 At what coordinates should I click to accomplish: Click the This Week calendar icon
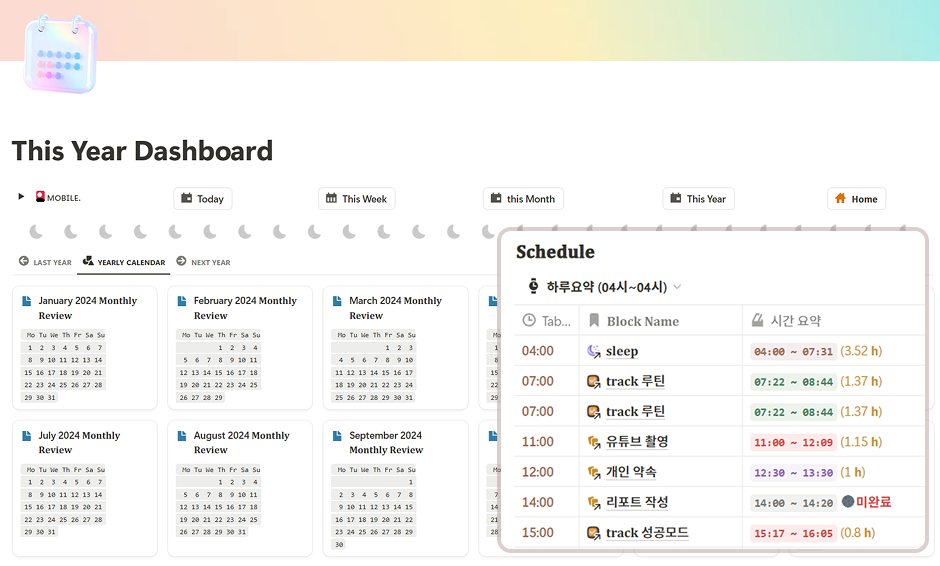point(331,198)
